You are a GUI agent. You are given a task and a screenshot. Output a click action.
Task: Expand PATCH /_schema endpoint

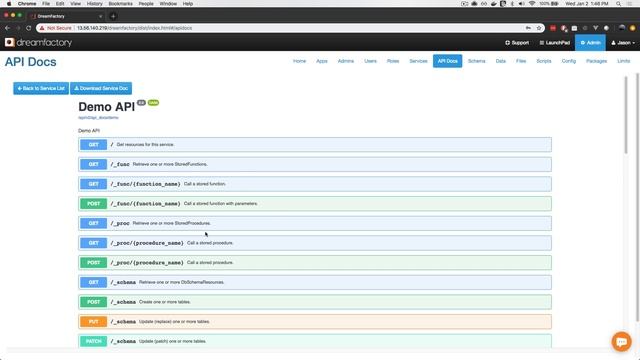point(315,341)
